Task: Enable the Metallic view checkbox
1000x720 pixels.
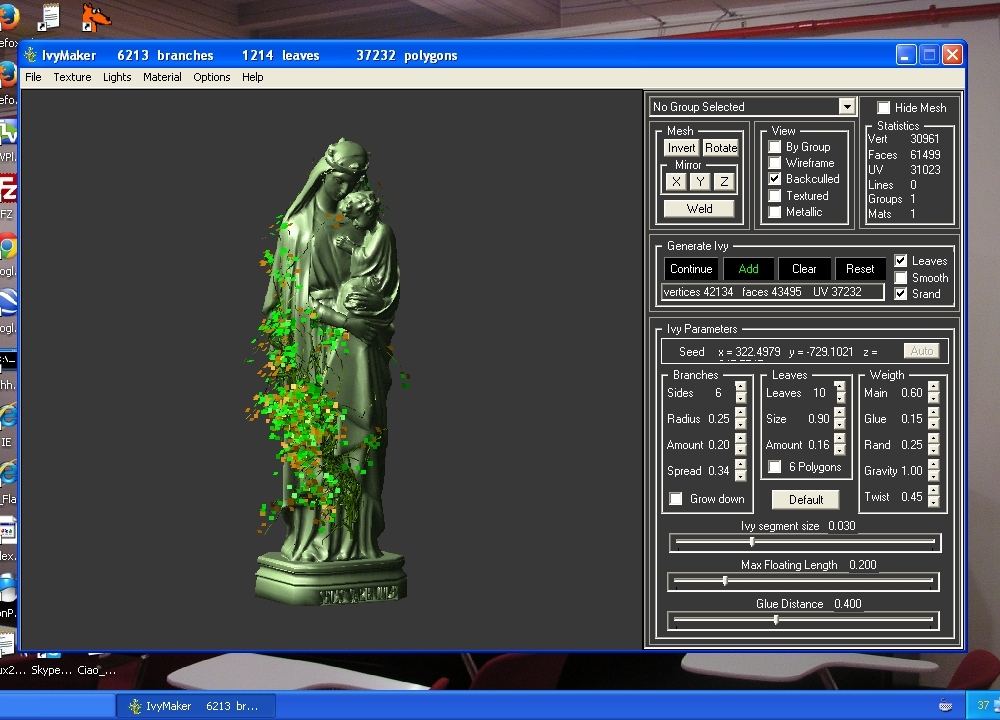Action: coord(774,212)
